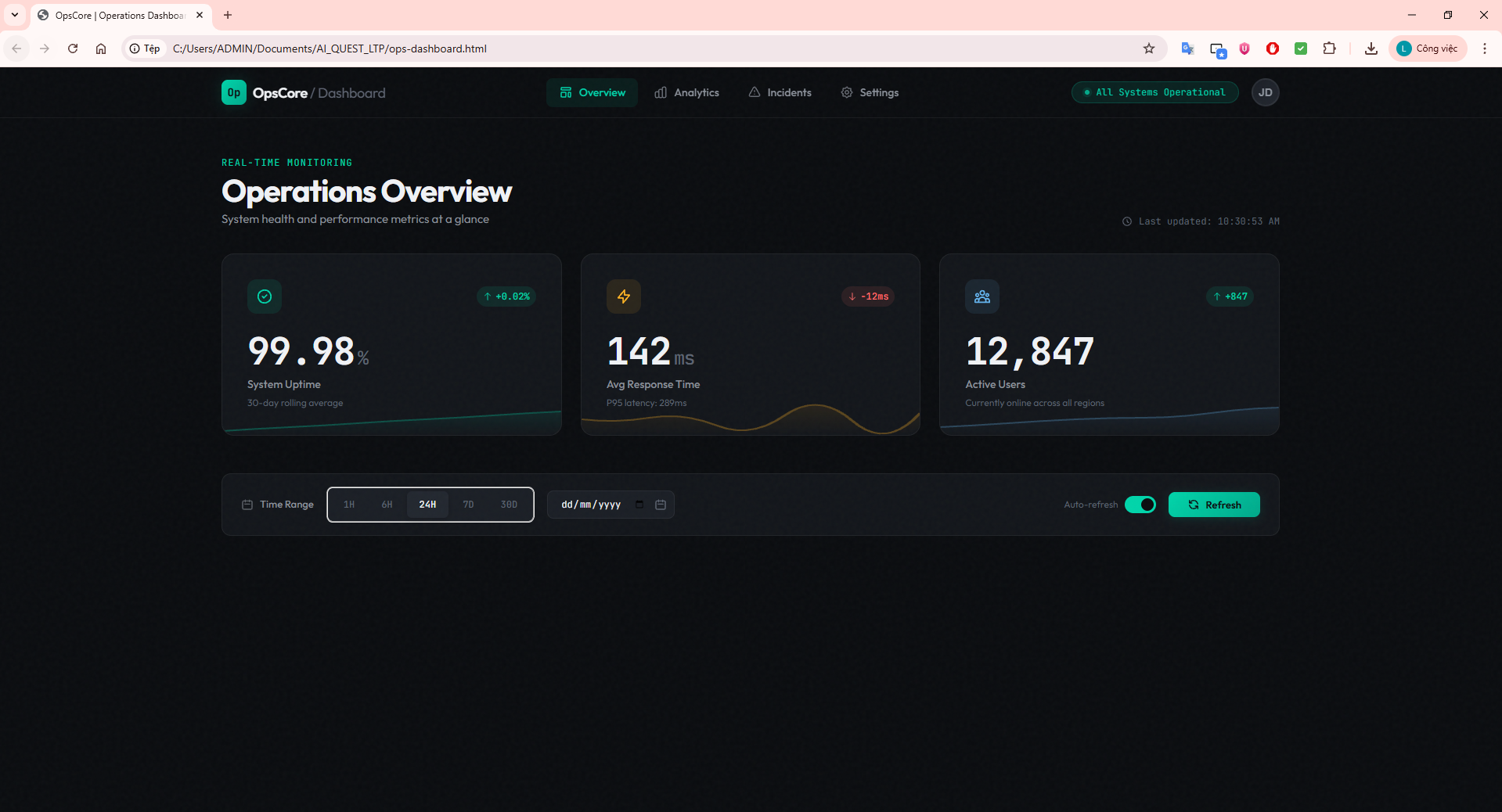Click the System Uptime checkmark icon
The height and width of the screenshot is (812, 1502).
[x=265, y=296]
